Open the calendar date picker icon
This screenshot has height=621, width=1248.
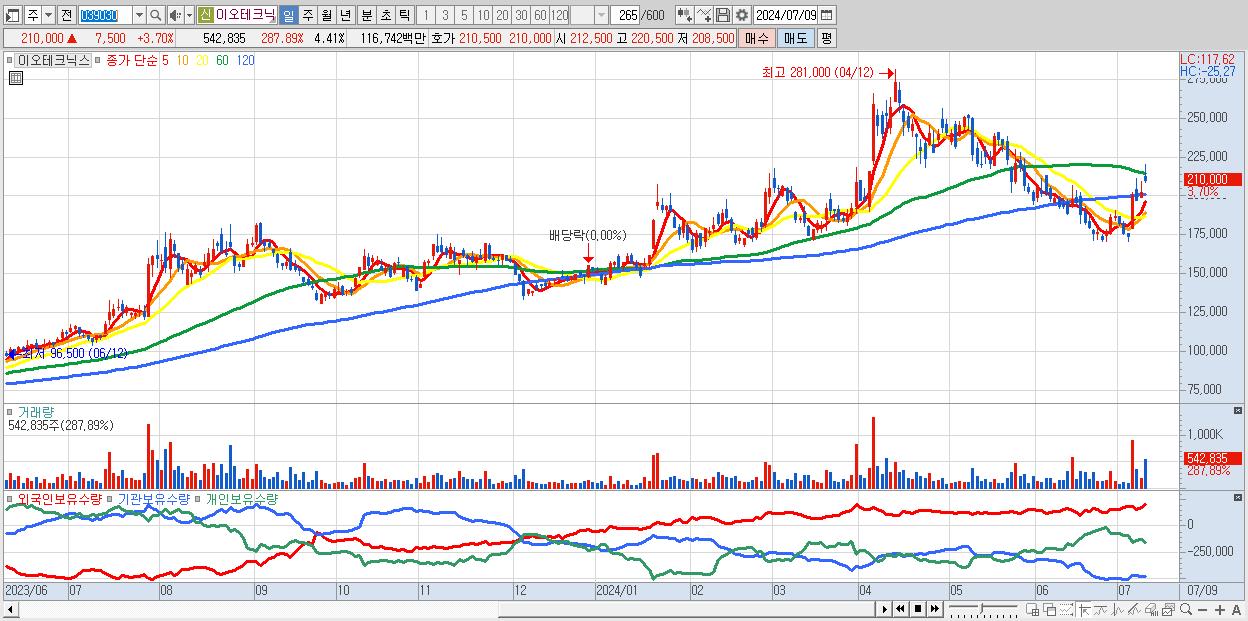[826, 15]
